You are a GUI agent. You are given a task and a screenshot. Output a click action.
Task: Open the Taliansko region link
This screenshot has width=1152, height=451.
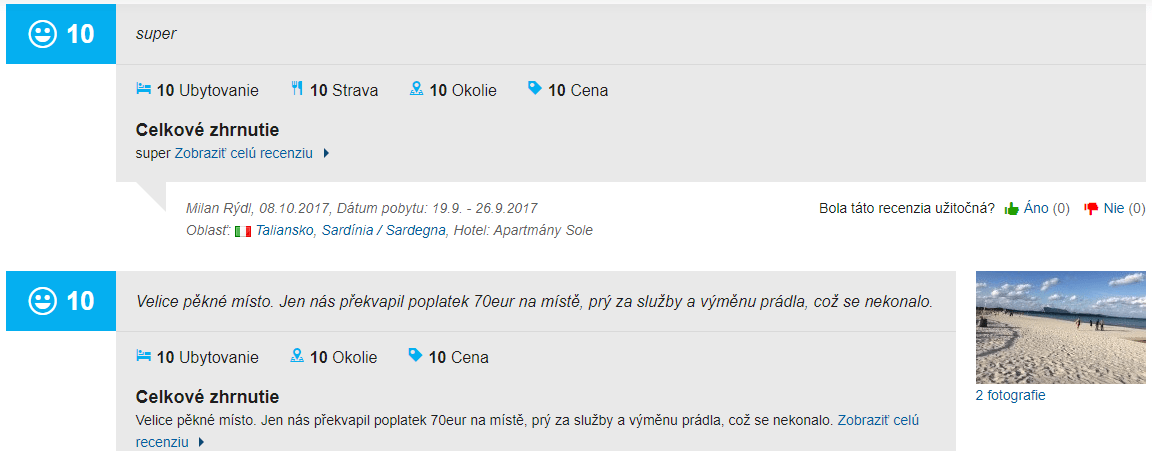point(284,231)
